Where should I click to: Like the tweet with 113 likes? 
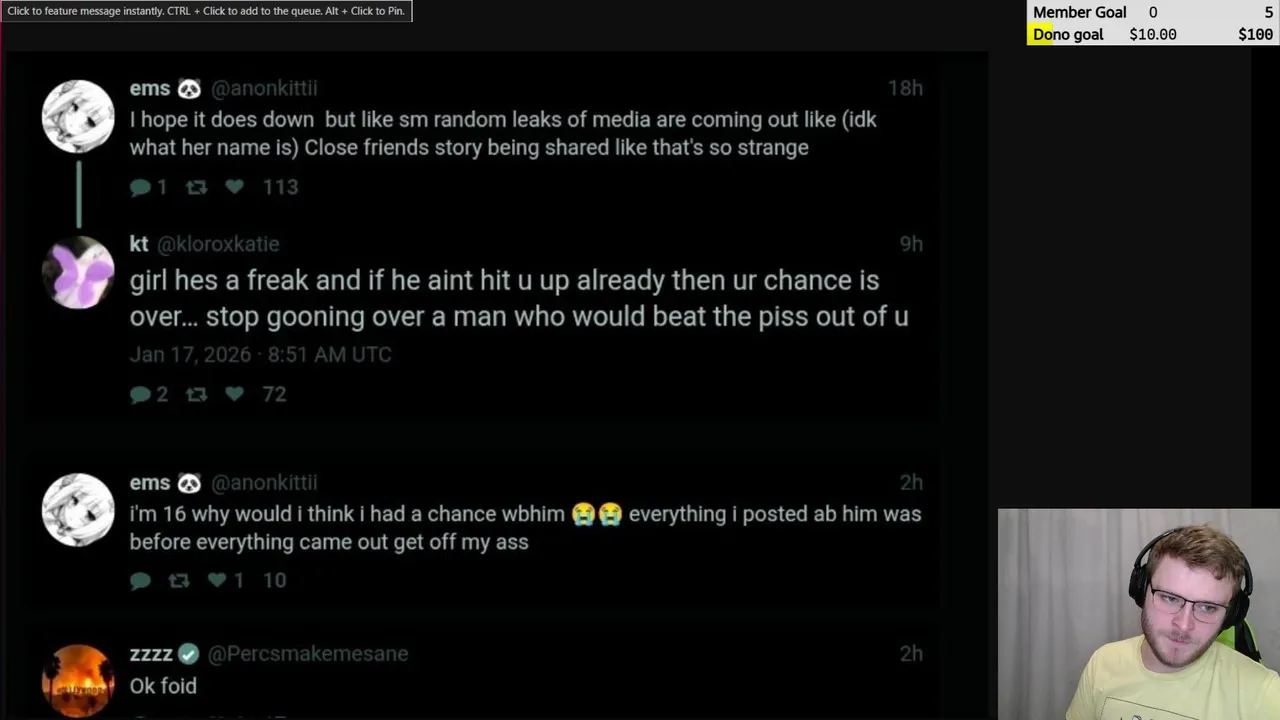pyautogui.click(x=234, y=187)
